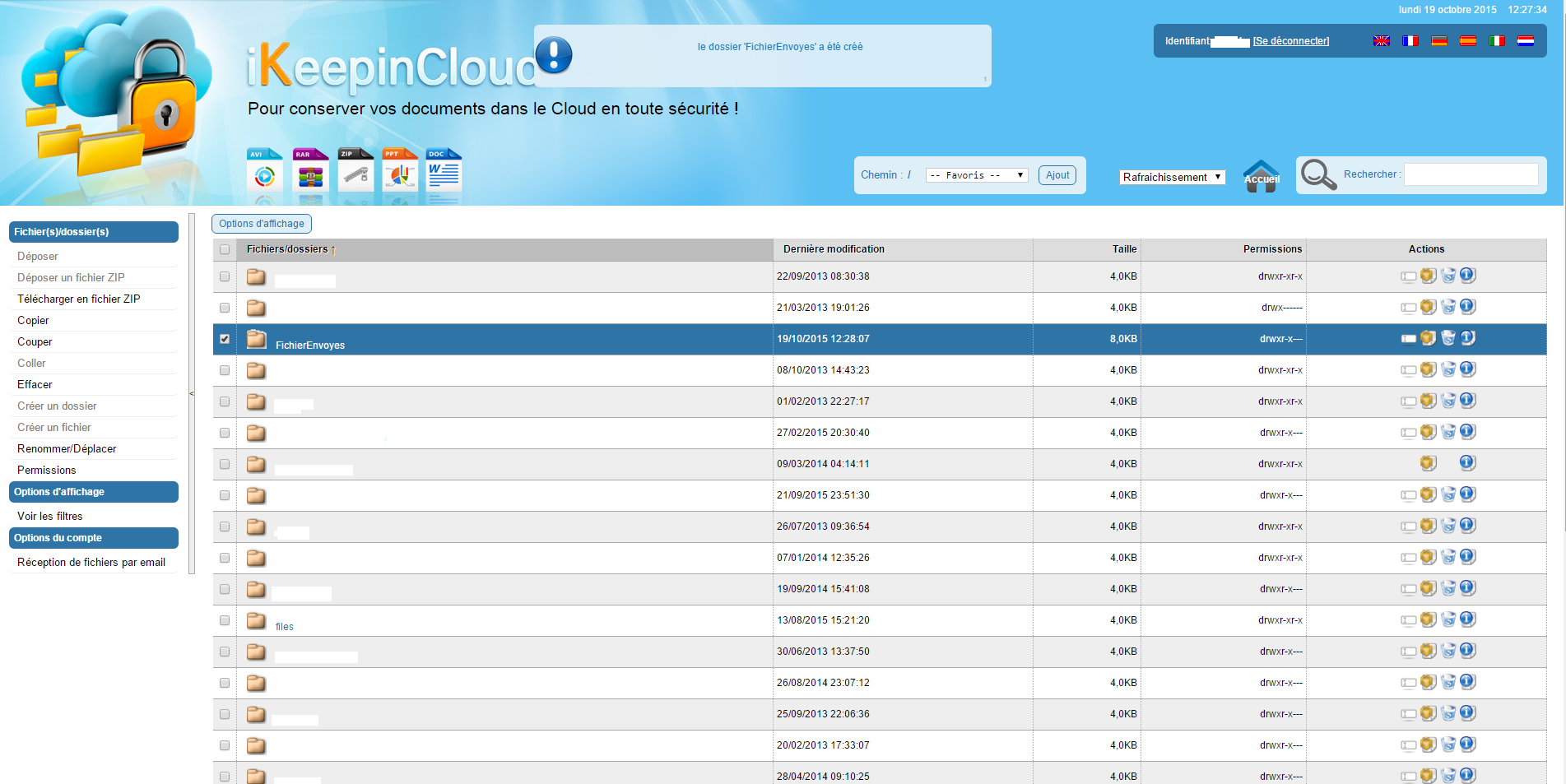Screen dimensions: 1566x784
Task: Click info icon in files folder row
Action: (x=1468, y=619)
